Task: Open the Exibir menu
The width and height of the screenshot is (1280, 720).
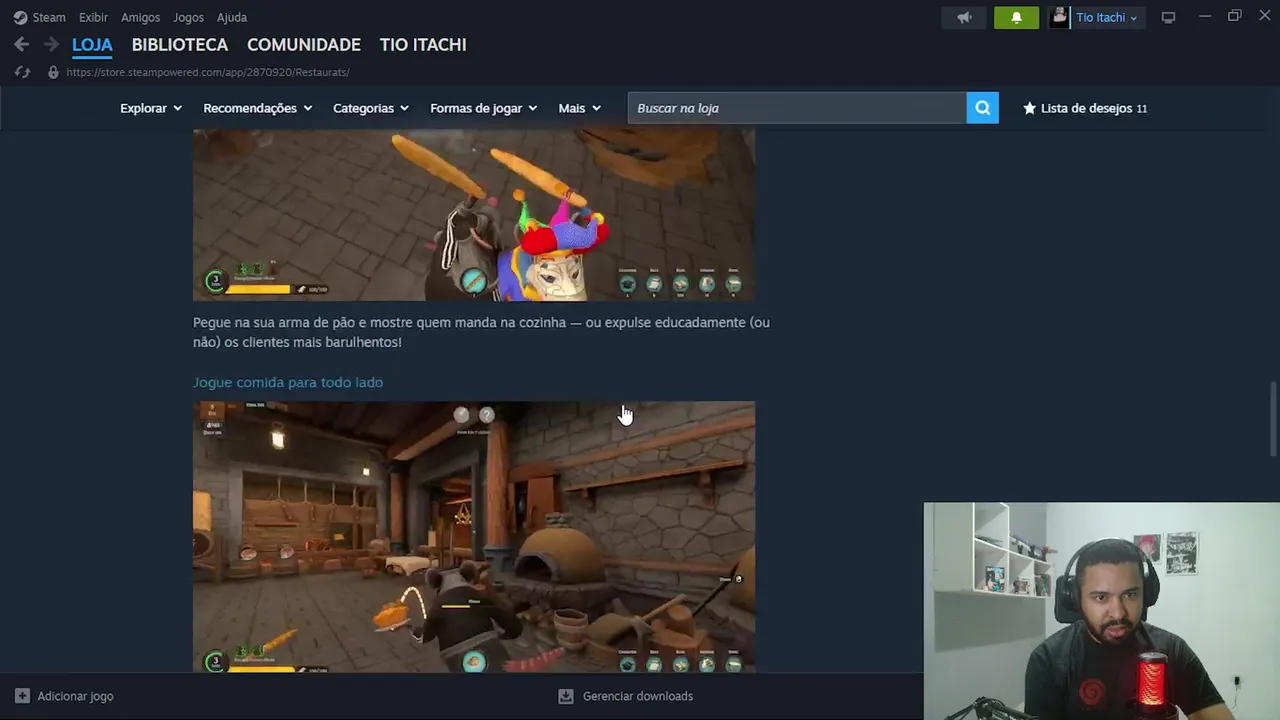Action: tap(93, 17)
